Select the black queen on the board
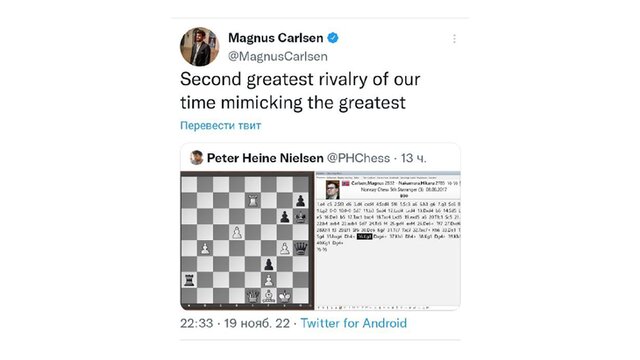Screen dimensions: 640x360 [300, 248]
